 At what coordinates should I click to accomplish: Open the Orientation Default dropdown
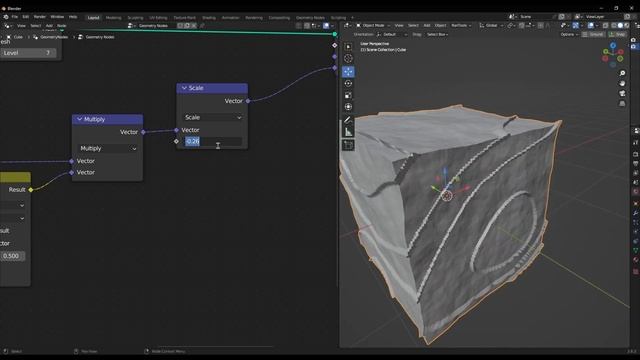point(393,35)
